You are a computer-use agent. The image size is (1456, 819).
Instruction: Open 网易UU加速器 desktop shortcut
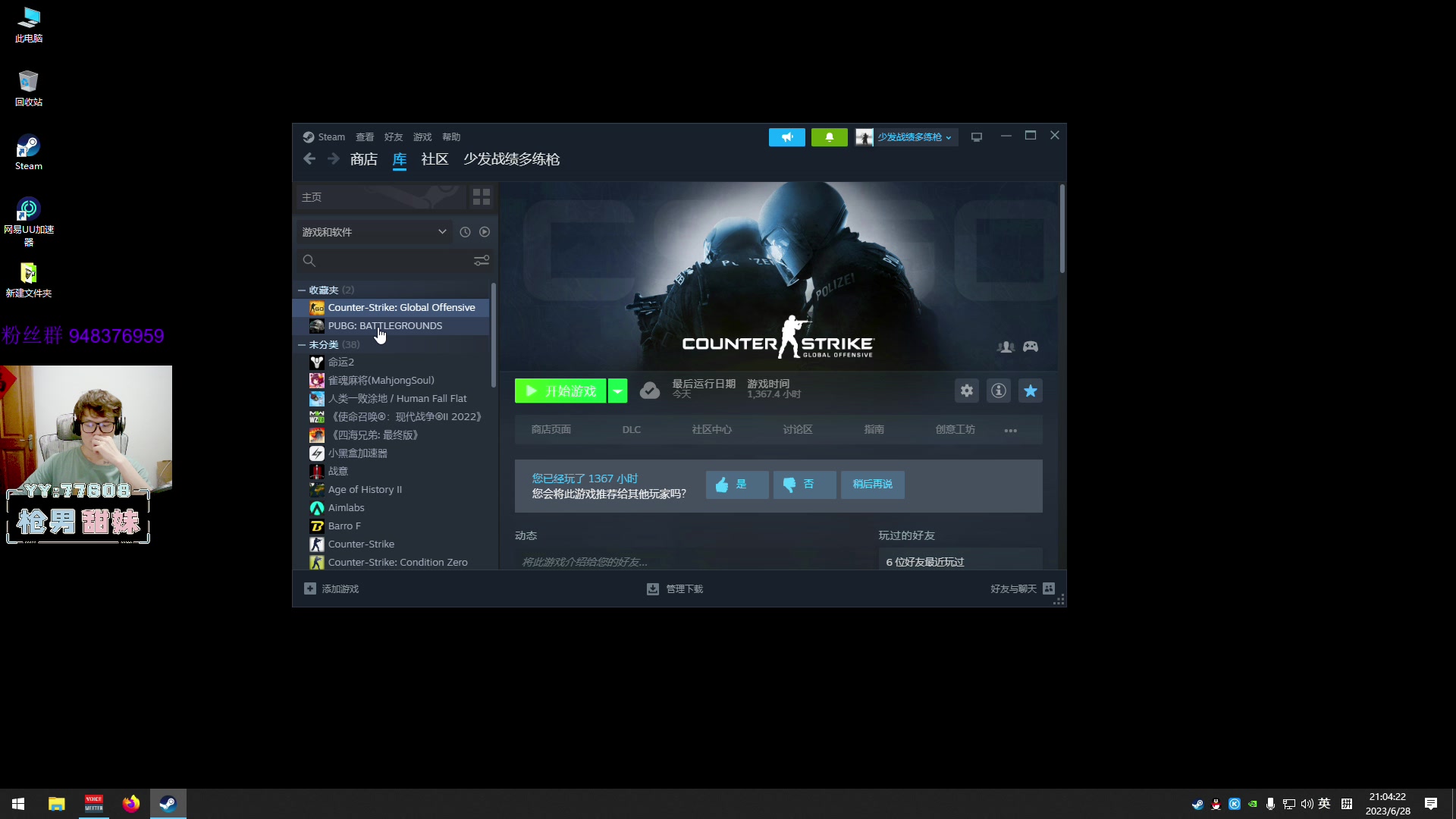(29, 221)
